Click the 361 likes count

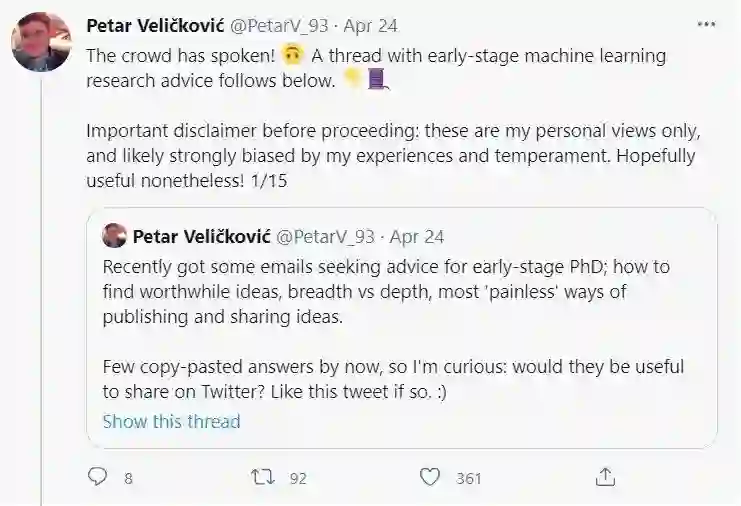(469, 479)
